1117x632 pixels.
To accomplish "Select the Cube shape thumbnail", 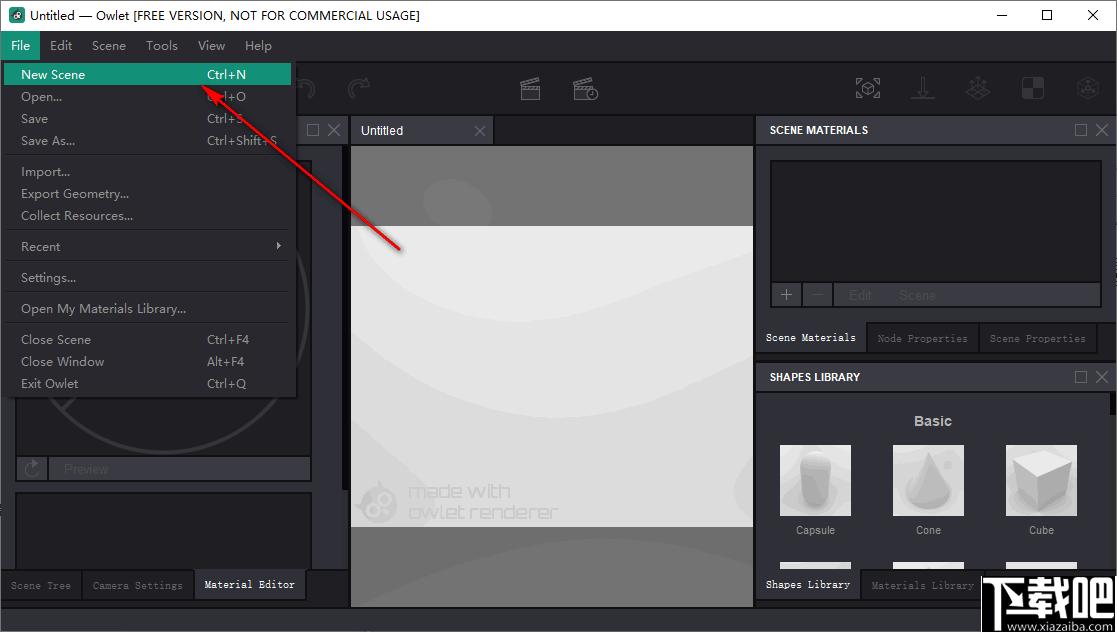I will click(1041, 481).
